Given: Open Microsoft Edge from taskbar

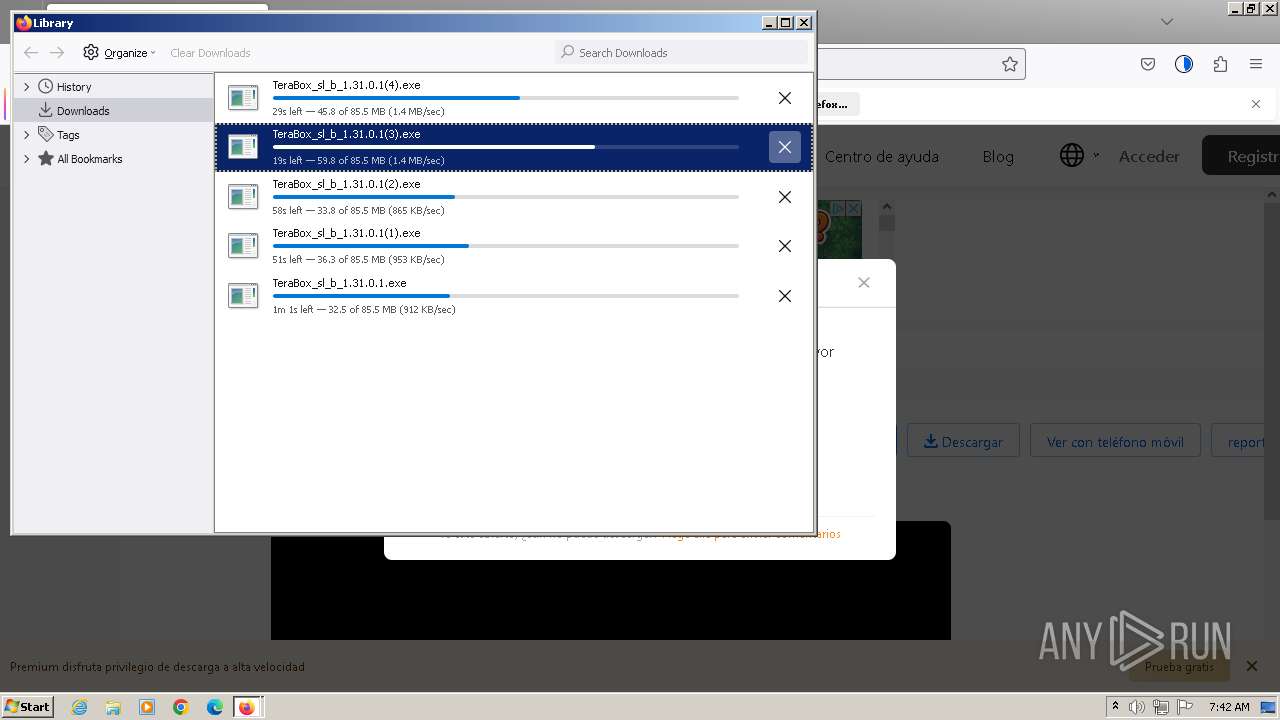Looking at the screenshot, I should click(215, 707).
